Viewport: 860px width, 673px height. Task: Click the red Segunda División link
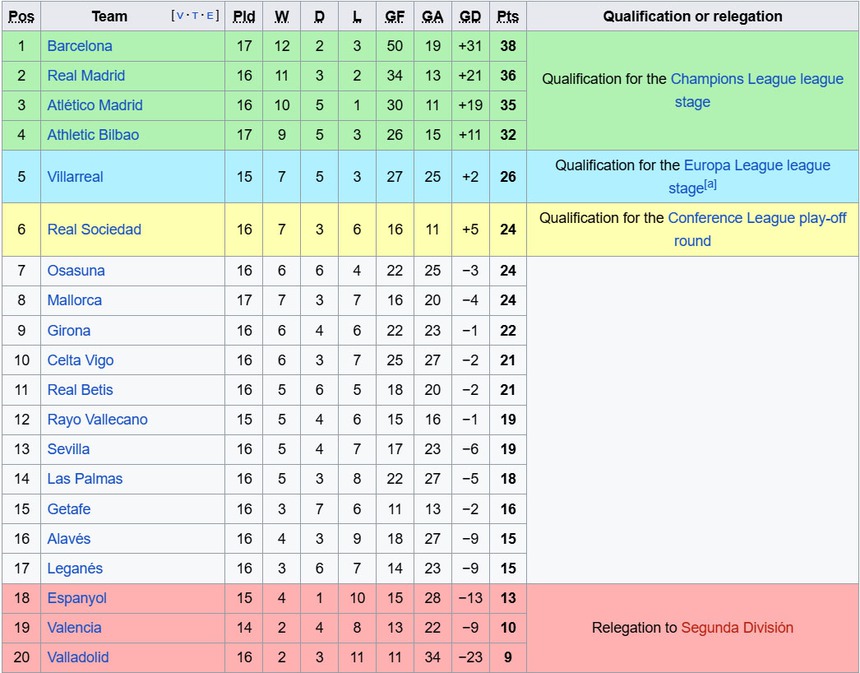pyautogui.click(x=737, y=628)
